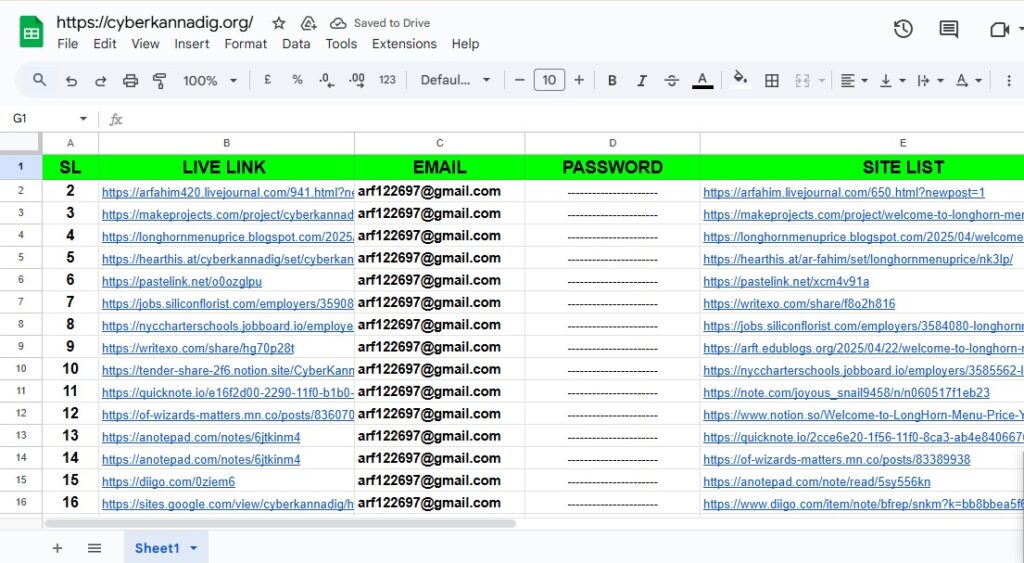This screenshot has width=1024, height=563.
Task: Format as currency pound
Action: [x=268, y=80]
